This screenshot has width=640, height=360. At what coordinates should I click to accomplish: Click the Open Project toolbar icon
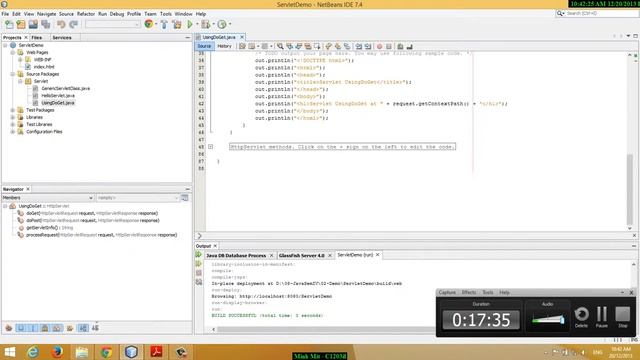(x=33, y=24)
